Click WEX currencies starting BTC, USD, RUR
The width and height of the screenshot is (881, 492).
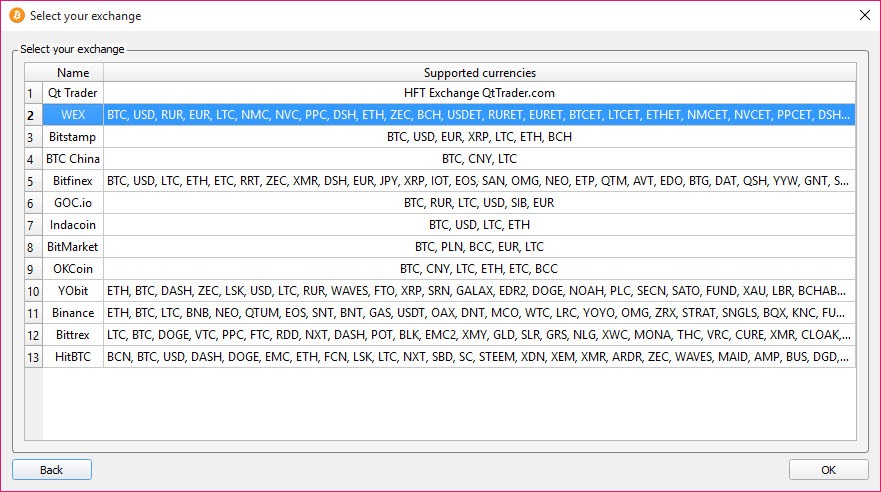coord(480,115)
